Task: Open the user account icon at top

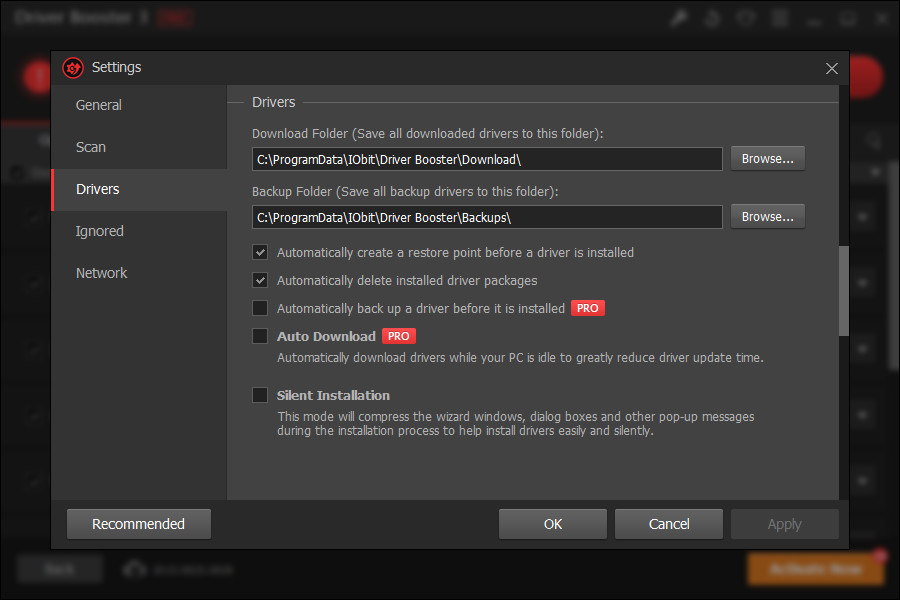Action: pyautogui.click(x=712, y=17)
